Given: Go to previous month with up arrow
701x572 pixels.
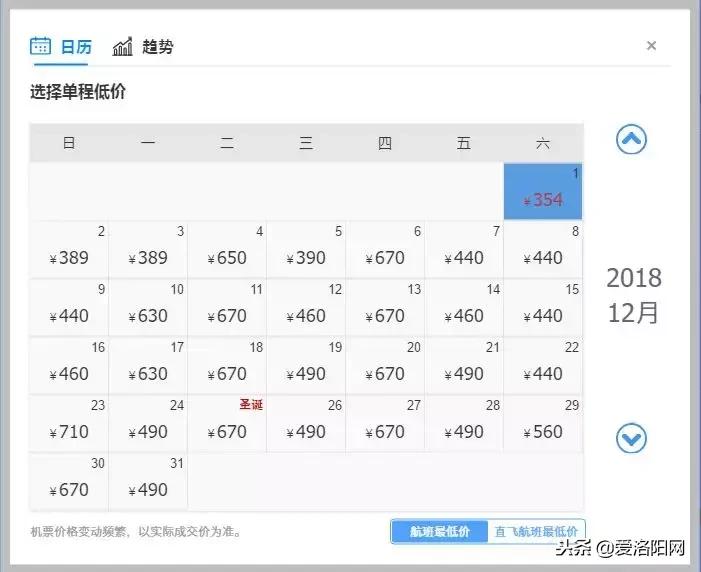Looking at the screenshot, I should pyautogui.click(x=631, y=139).
